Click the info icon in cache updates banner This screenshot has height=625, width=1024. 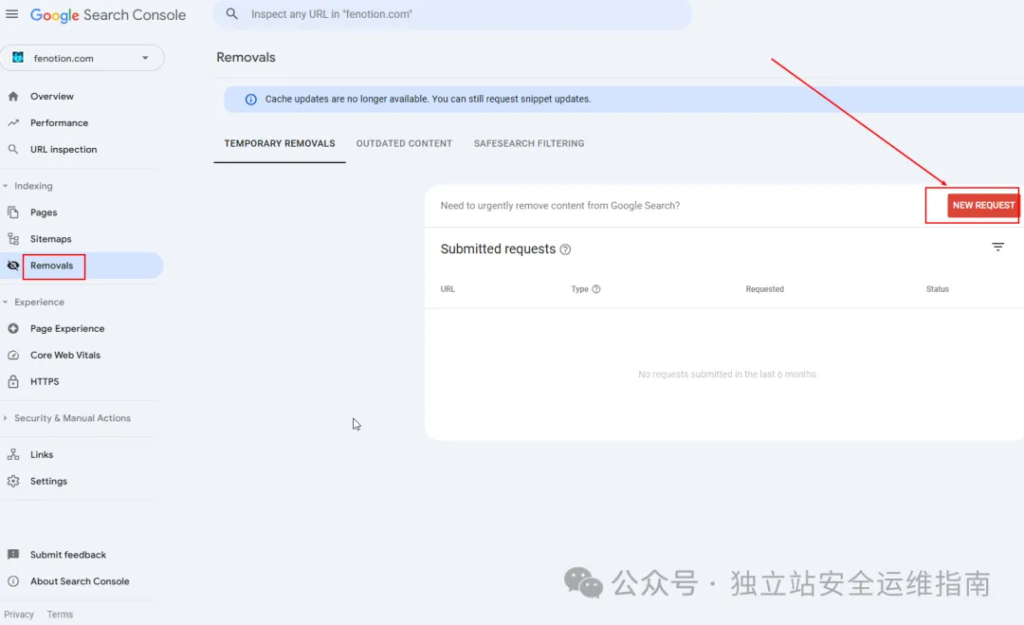point(251,99)
